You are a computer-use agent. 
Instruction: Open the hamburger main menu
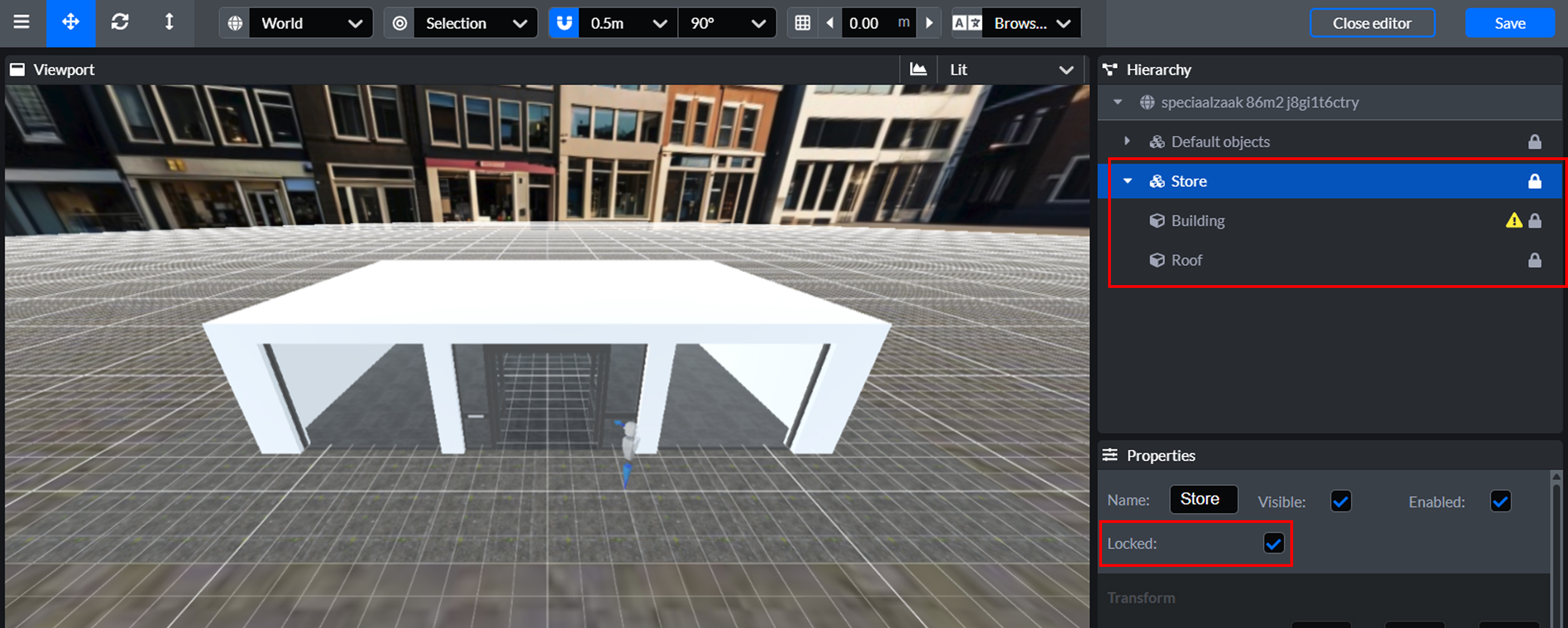point(22,23)
